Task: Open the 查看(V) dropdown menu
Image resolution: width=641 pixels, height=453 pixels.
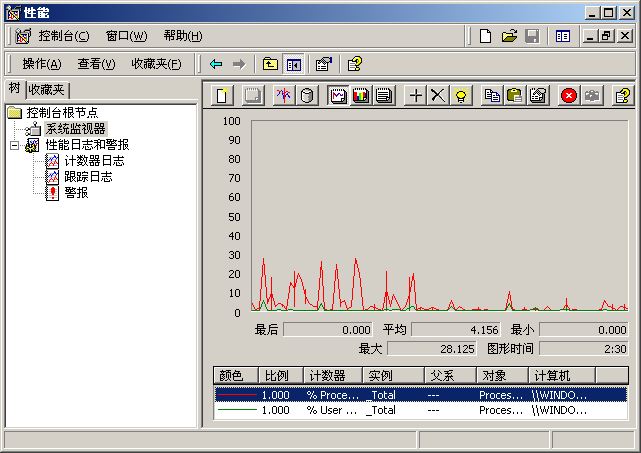Action: pyautogui.click(x=96, y=64)
